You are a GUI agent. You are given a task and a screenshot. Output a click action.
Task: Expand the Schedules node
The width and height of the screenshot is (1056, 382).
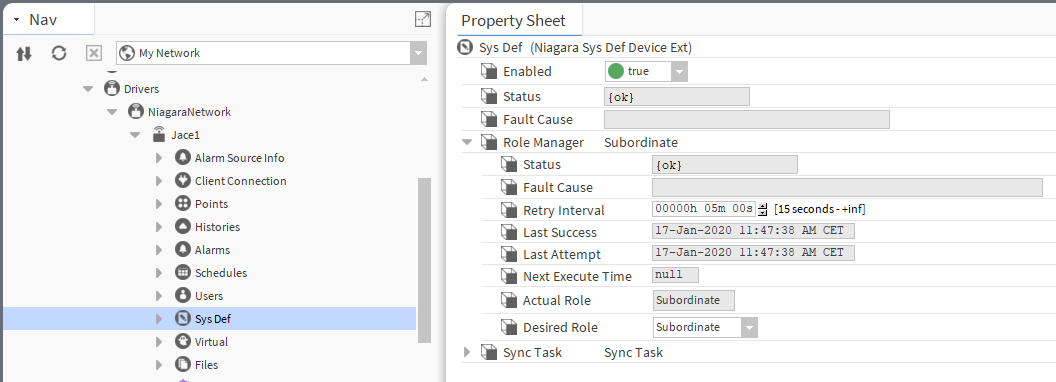(159, 272)
